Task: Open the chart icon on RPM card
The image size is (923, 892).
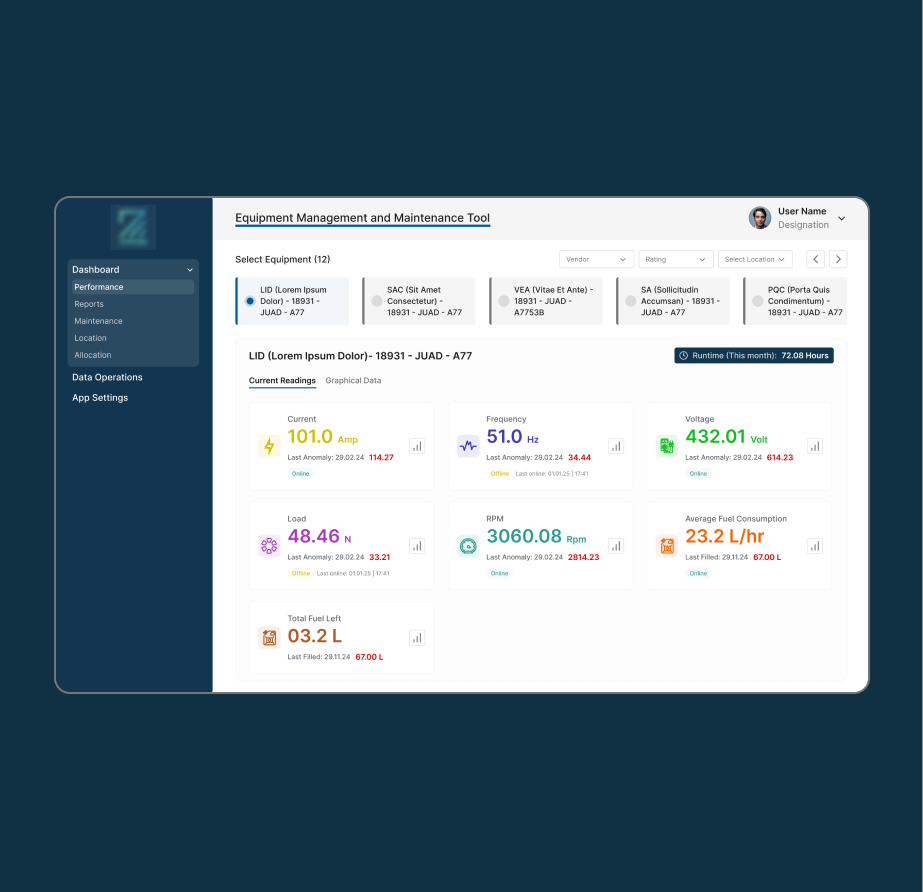Action: pyautogui.click(x=616, y=546)
